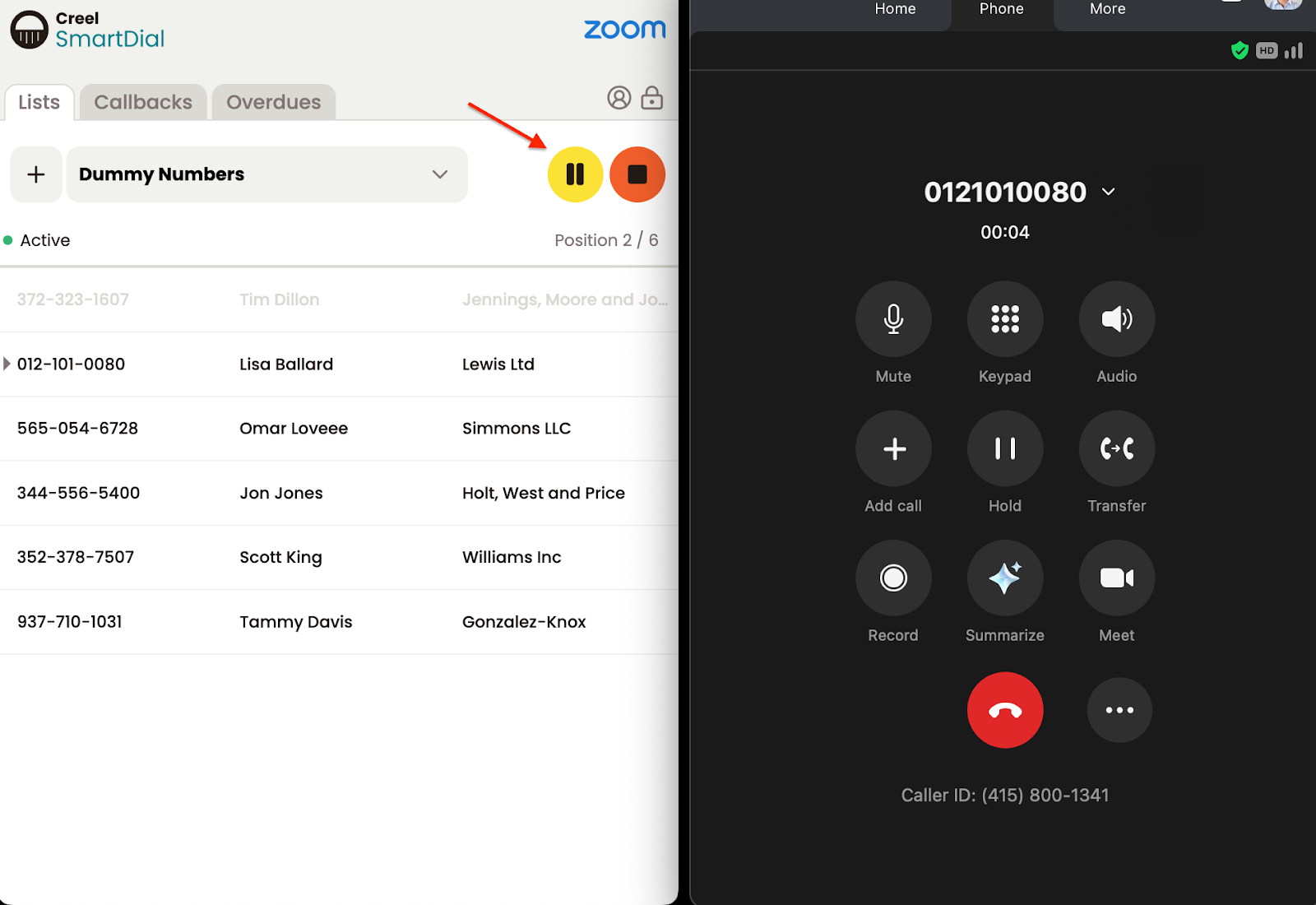Click company Gonzalez-Knox
This screenshot has width=1316, height=905.
pos(524,622)
